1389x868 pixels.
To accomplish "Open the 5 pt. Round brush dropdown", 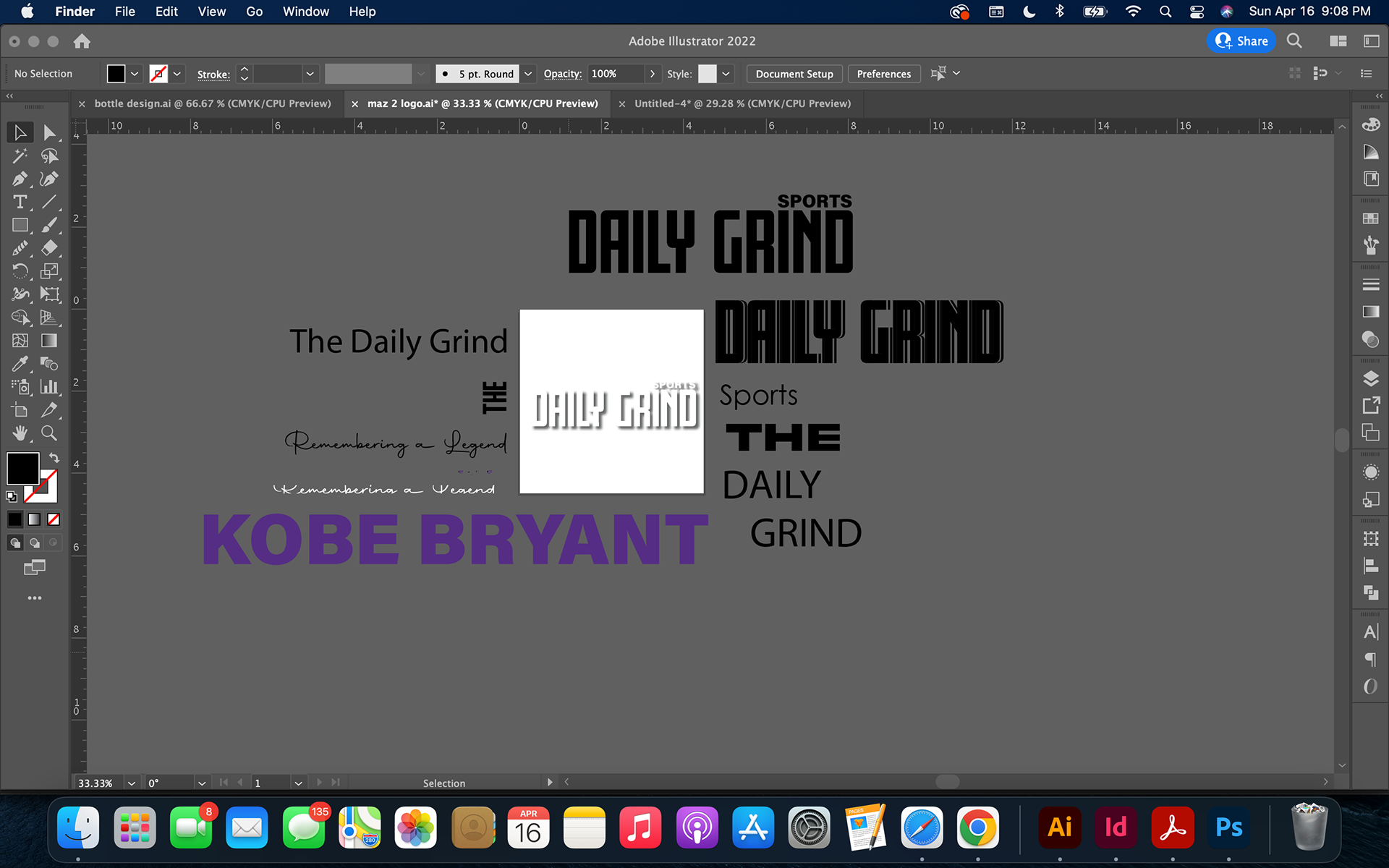I will tap(528, 74).
